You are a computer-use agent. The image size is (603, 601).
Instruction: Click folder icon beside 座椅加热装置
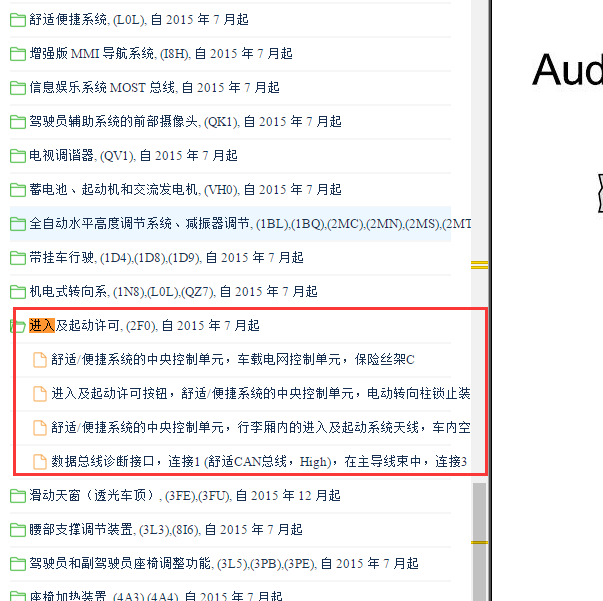[x=18, y=597]
